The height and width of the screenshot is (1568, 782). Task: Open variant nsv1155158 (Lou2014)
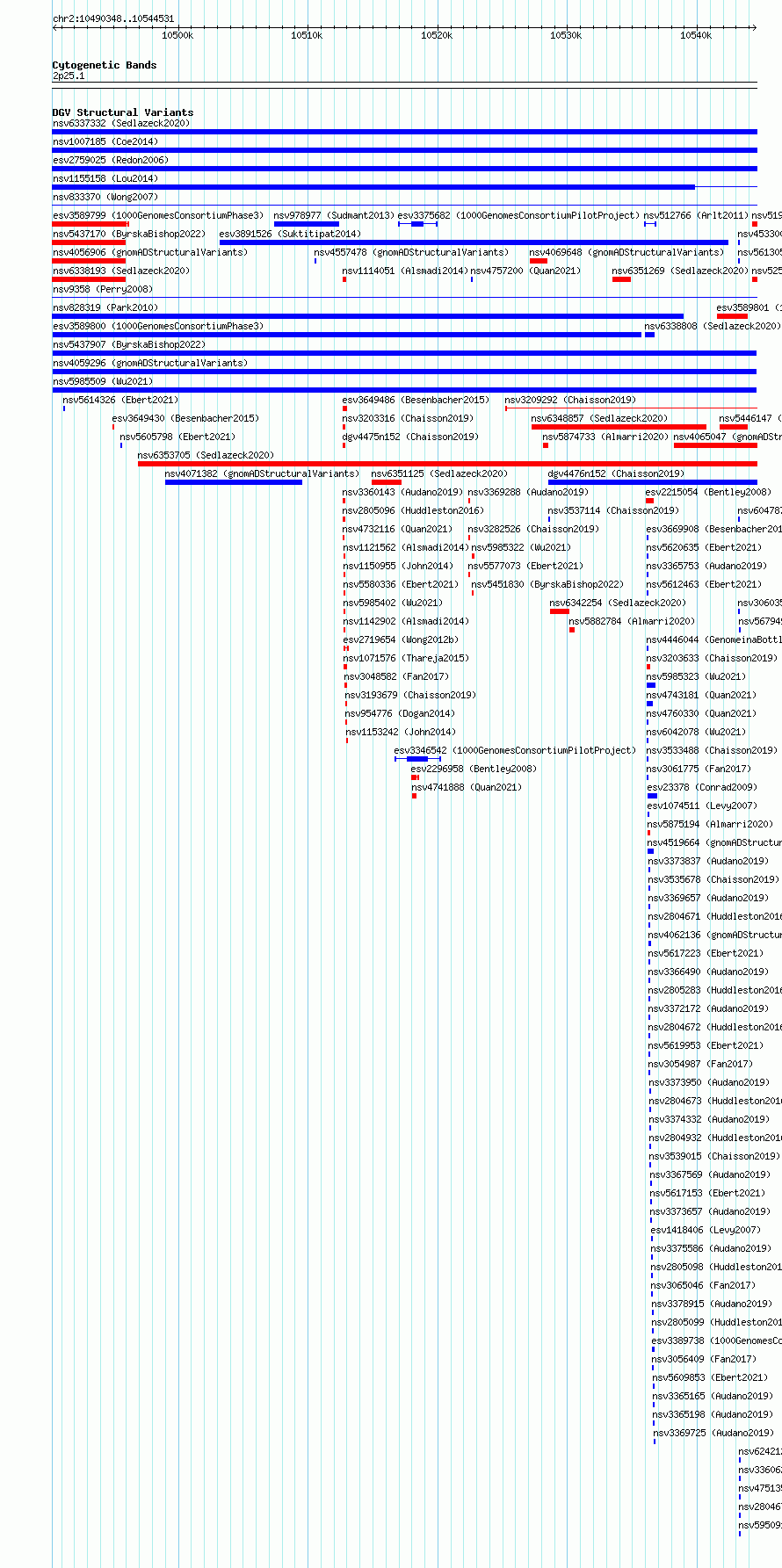point(105,179)
